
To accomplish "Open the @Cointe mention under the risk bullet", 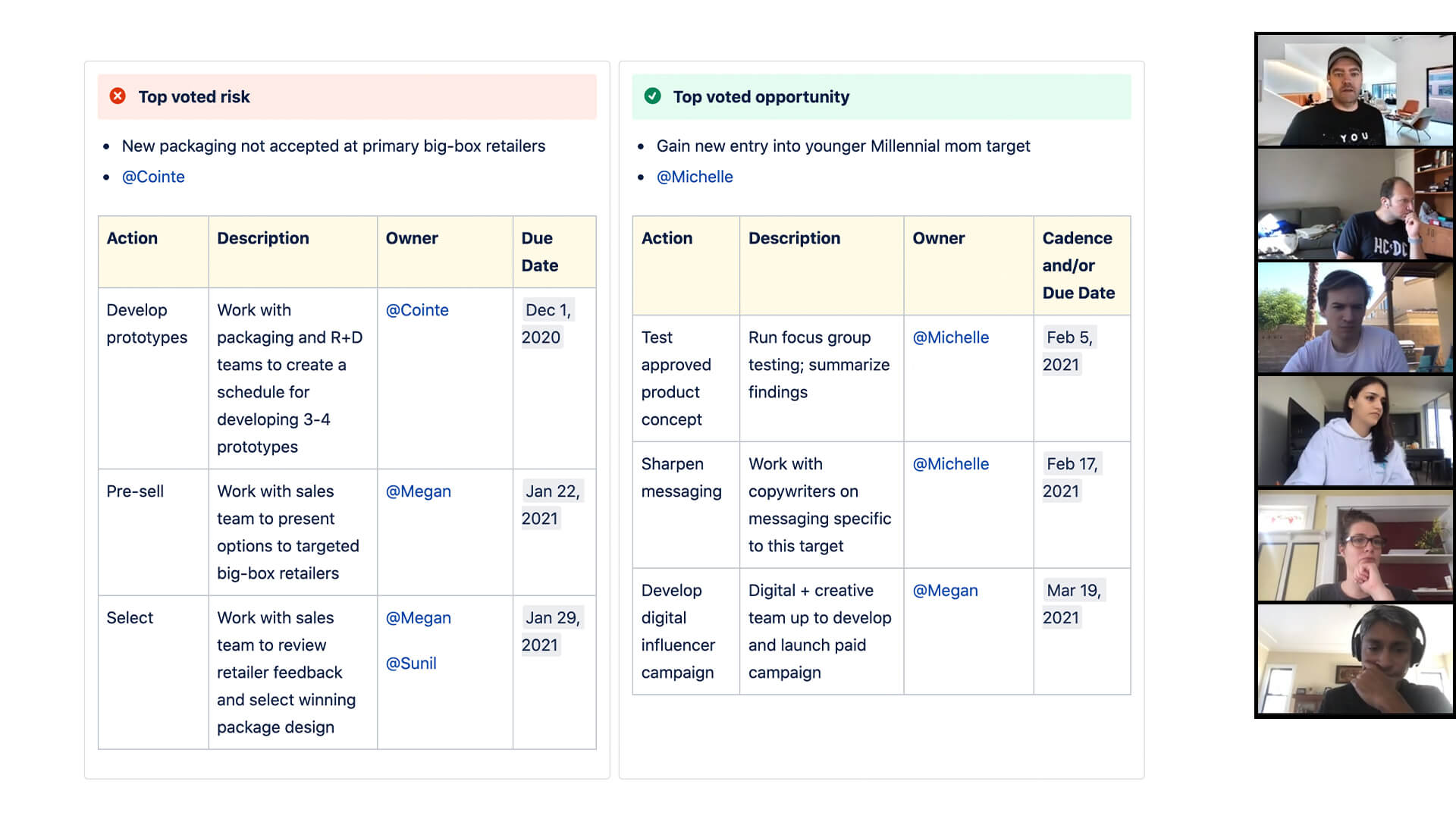I will pos(154,177).
